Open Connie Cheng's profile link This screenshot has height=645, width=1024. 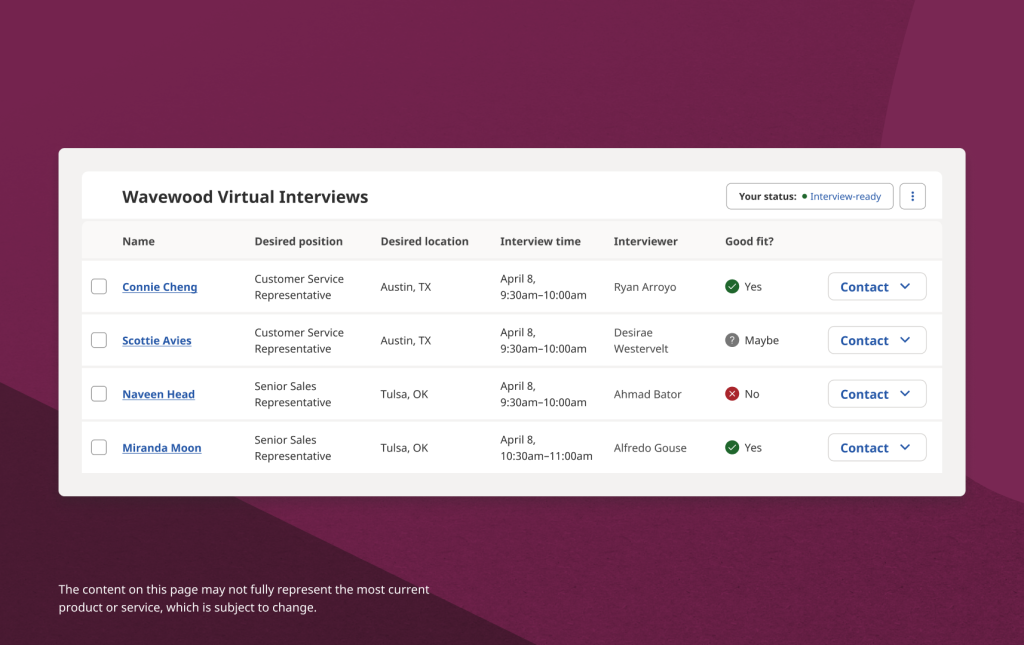tap(159, 286)
